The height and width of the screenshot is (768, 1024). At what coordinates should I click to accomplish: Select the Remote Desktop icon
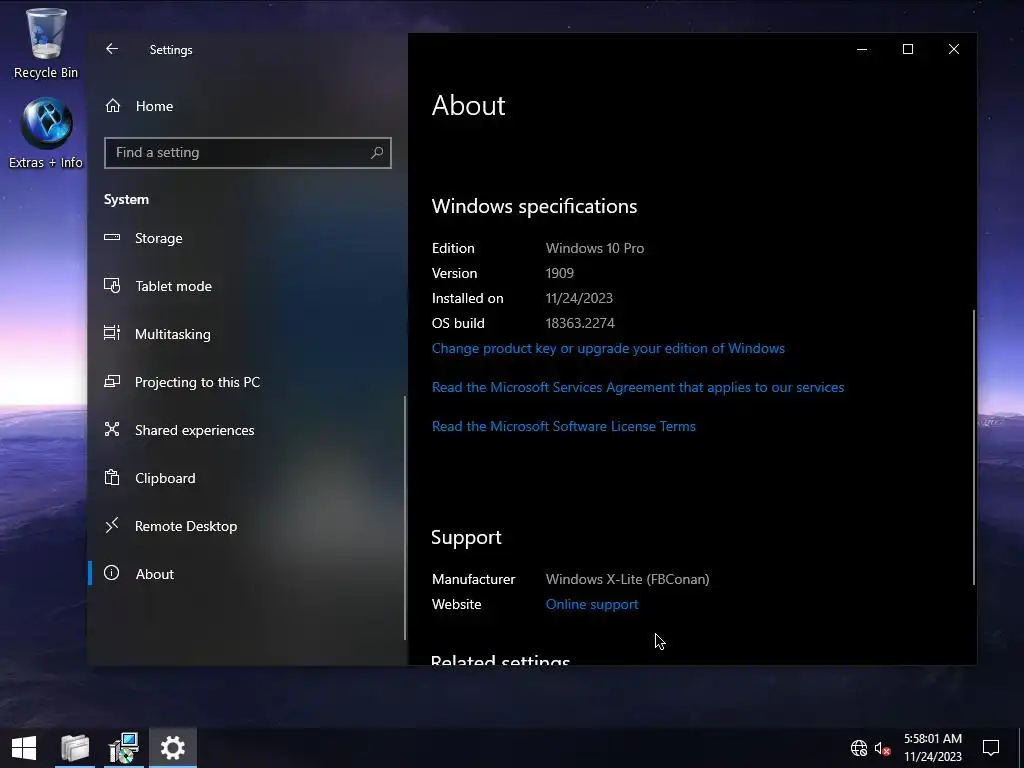coord(112,525)
